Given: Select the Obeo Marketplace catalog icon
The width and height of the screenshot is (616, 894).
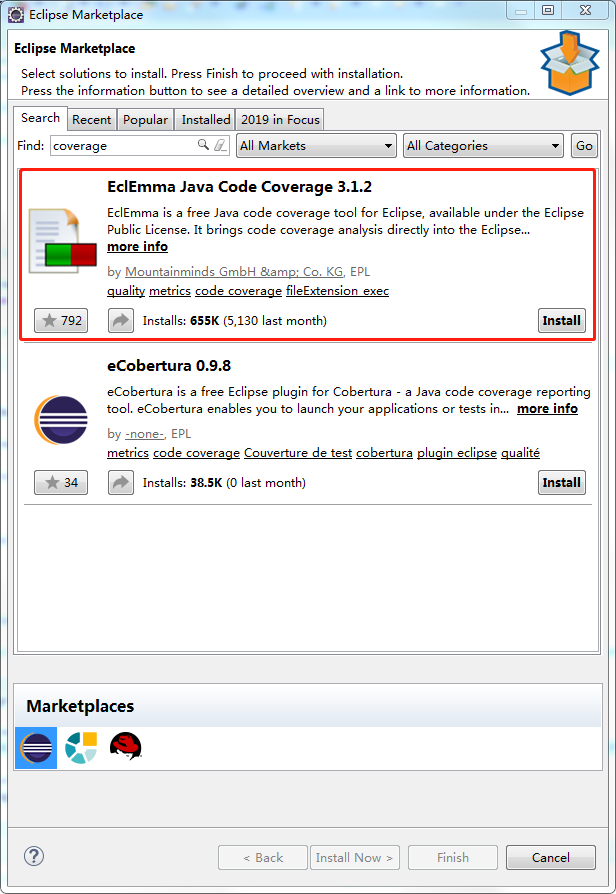Looking at the screenshot, I should tap(81, 747).
